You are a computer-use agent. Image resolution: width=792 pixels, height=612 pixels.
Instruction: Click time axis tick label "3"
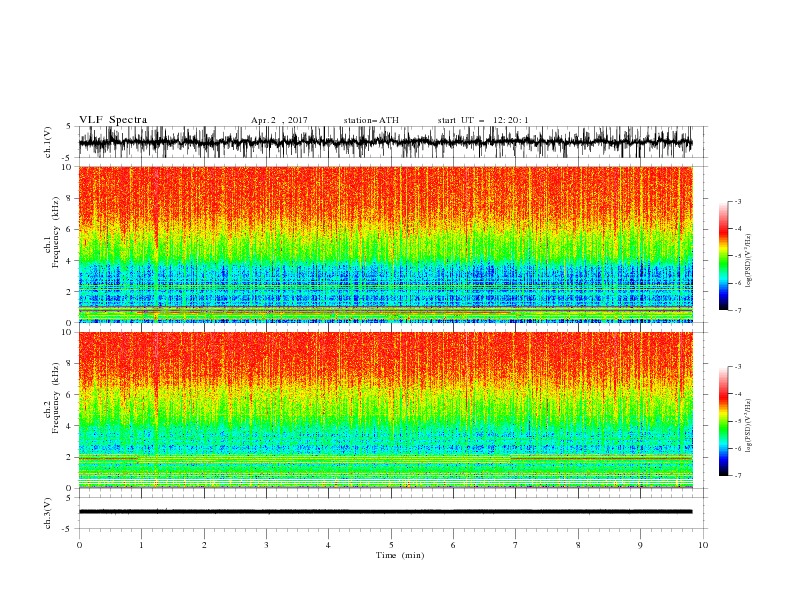click(x=266, y=545)
